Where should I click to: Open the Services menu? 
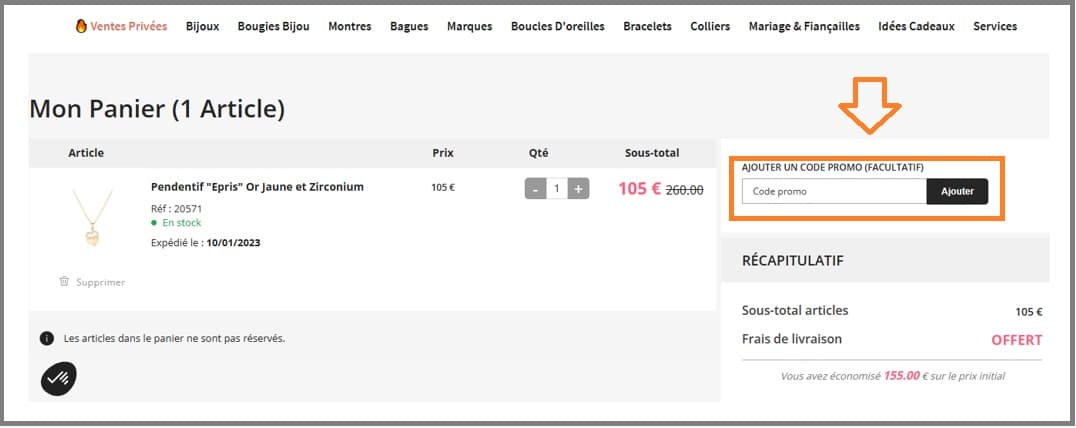(x=995, y=27)
